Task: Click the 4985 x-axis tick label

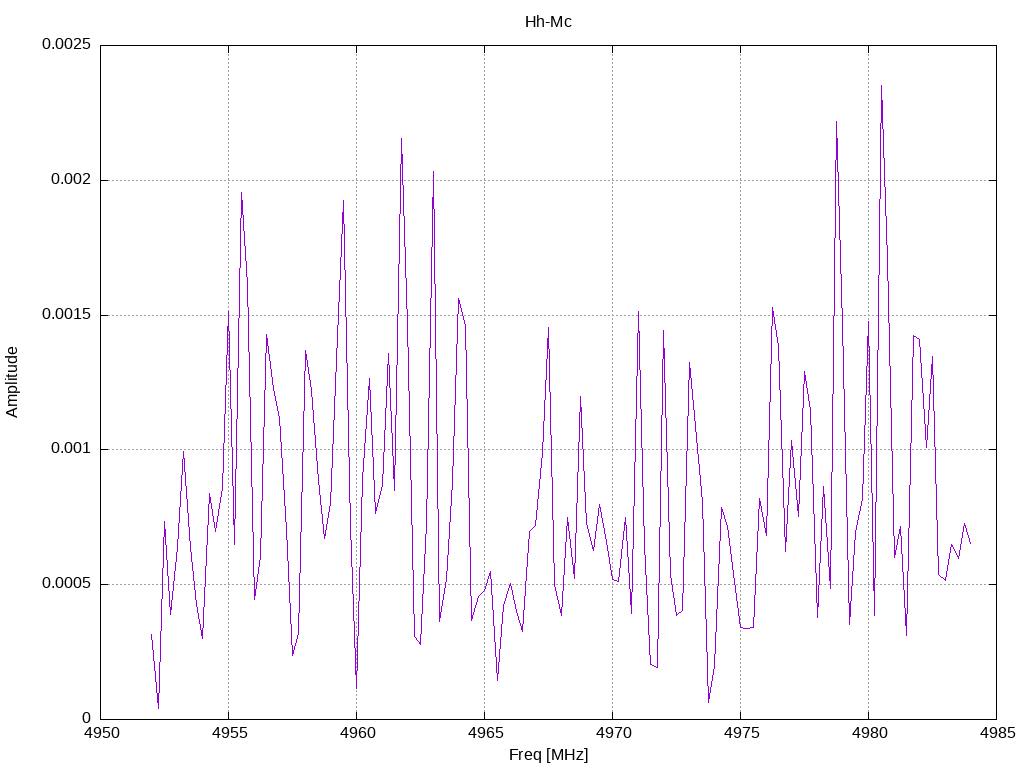Action: 997,733
